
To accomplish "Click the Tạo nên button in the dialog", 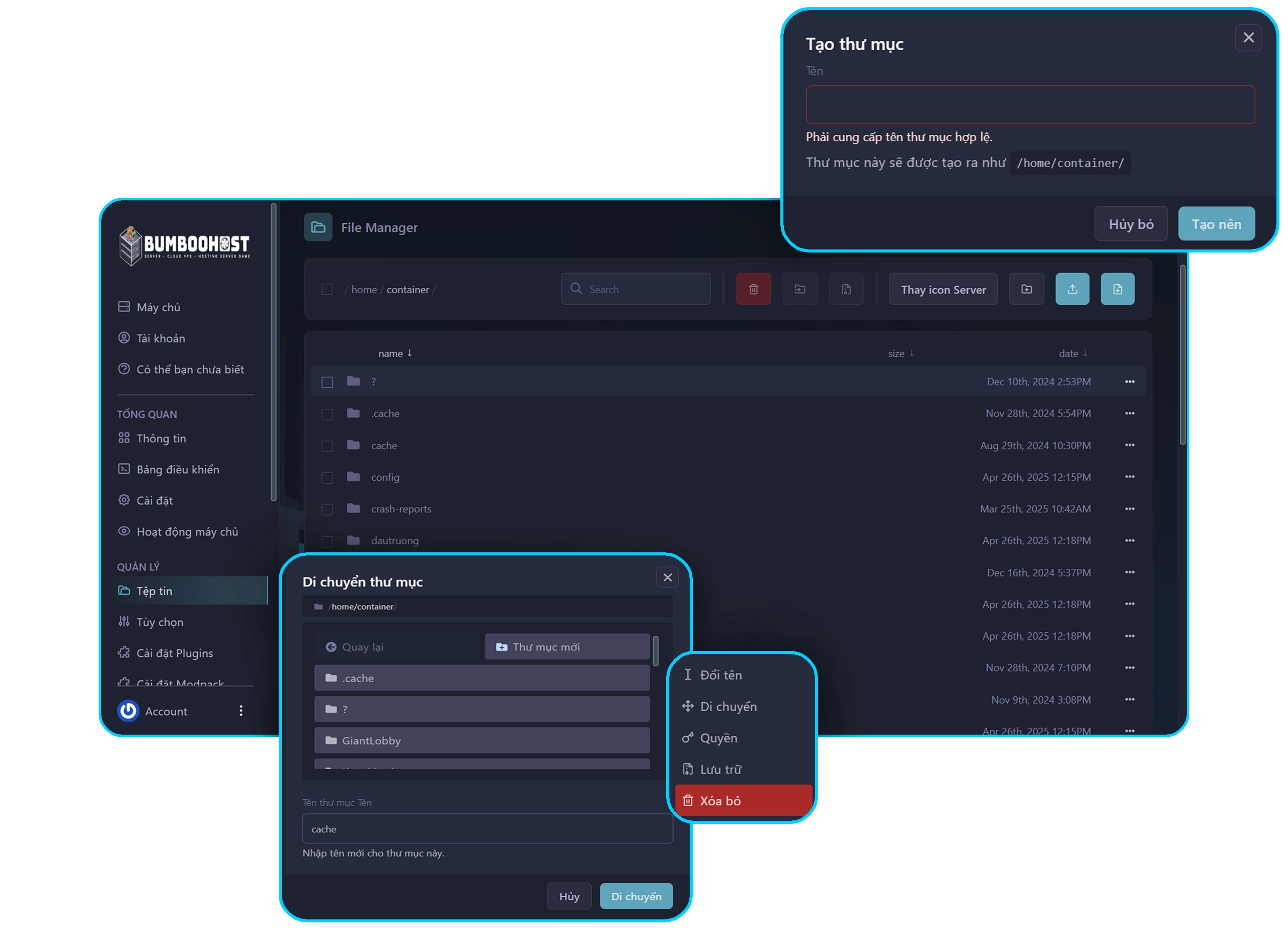I will coord(1216,224).
